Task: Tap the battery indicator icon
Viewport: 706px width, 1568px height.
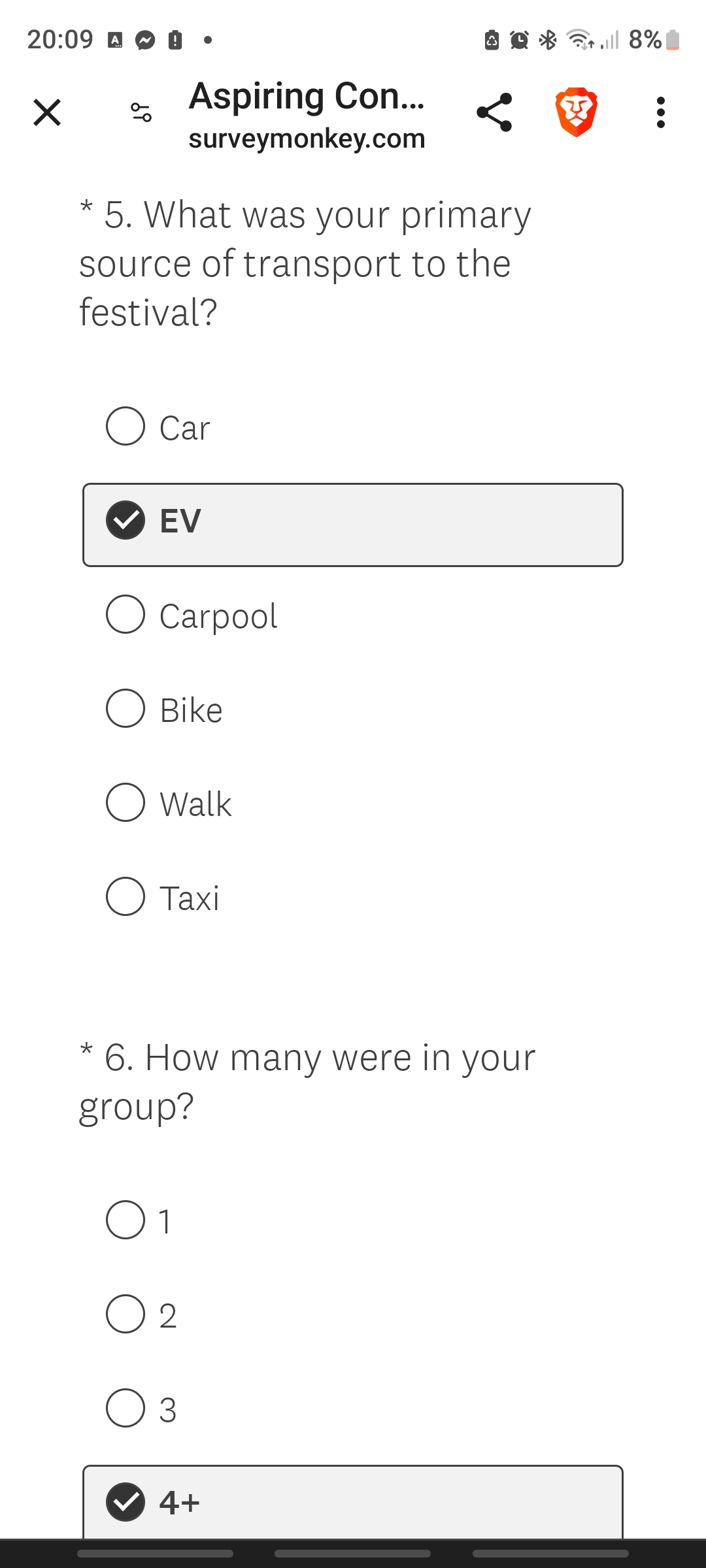Action: point(673,41)
